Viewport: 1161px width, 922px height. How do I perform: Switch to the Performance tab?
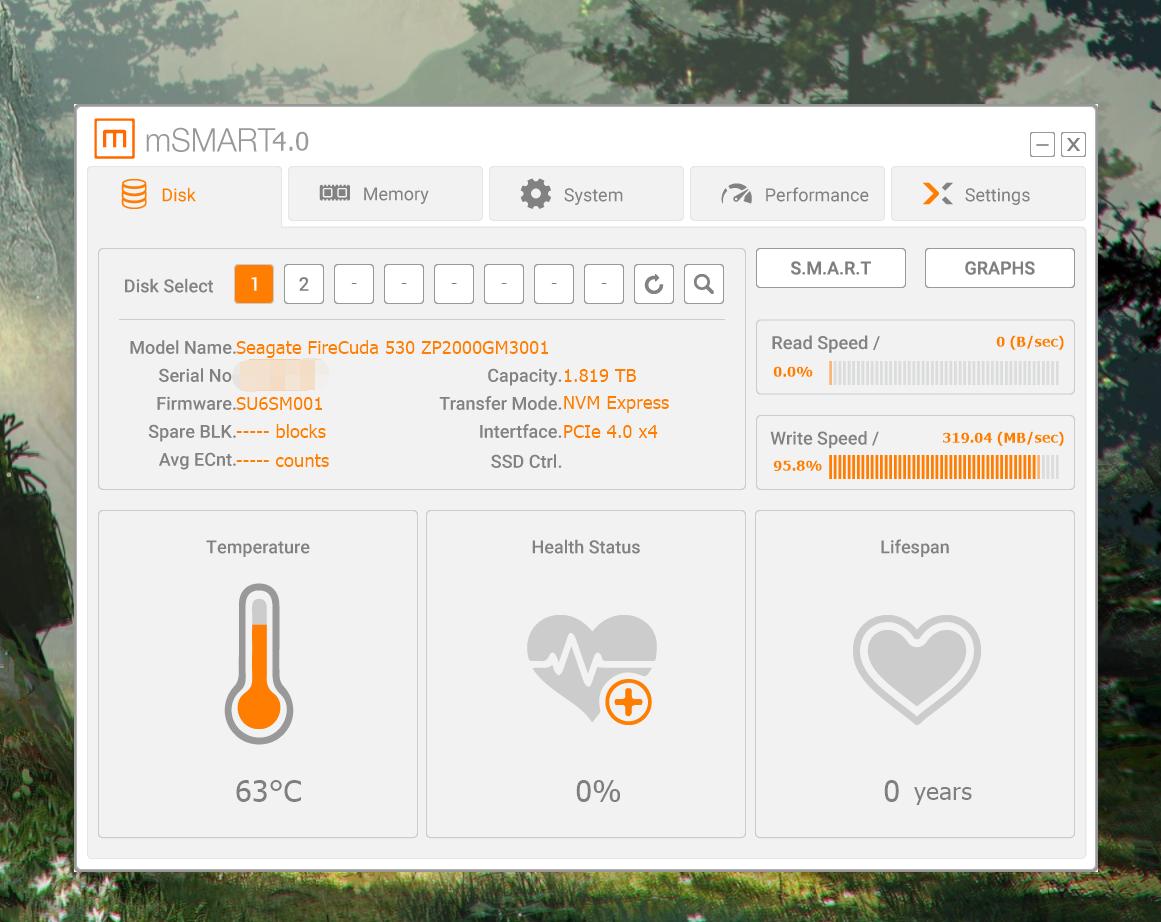click(x=787, y=194)
